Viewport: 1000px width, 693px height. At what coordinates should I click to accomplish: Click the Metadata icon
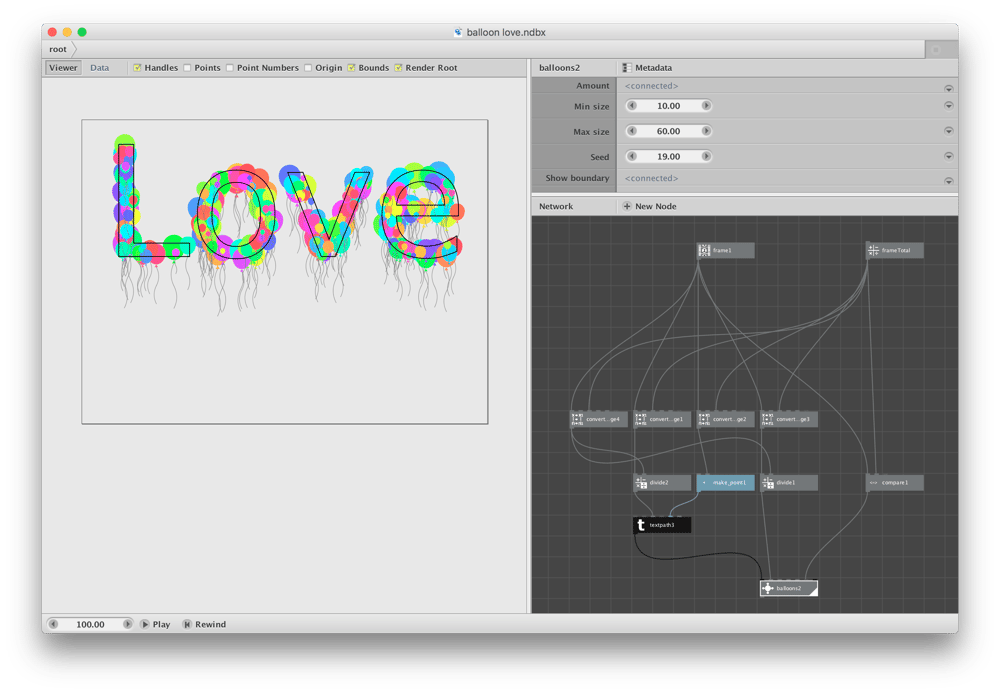click(627, 68)
